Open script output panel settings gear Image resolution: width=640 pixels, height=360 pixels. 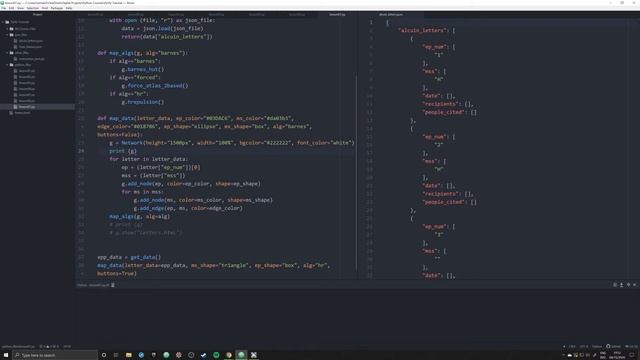(x=628, y=285)
